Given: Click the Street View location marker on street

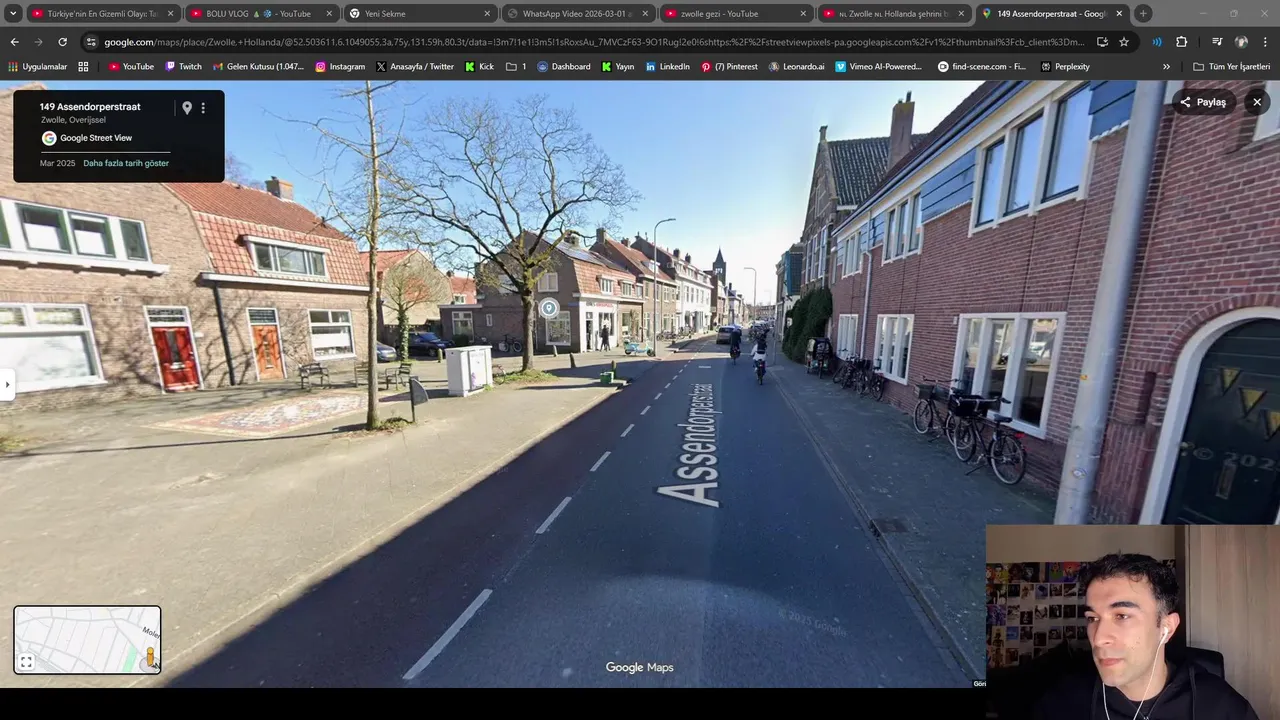Looking at the screenshot, I should click(x=548, y=308).
